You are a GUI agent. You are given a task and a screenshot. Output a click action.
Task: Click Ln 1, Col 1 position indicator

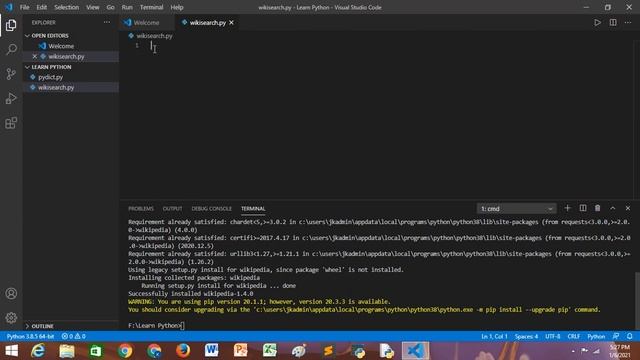[494, 336]
